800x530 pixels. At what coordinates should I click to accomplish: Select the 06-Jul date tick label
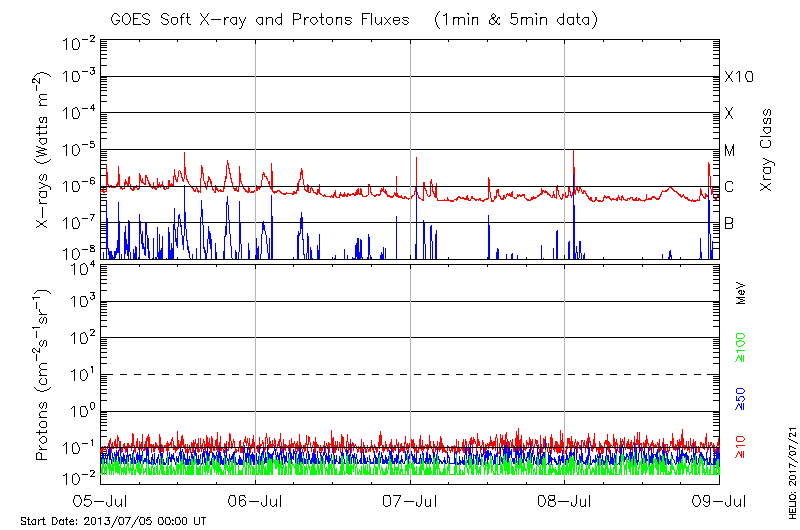click(x=255, y=499)
